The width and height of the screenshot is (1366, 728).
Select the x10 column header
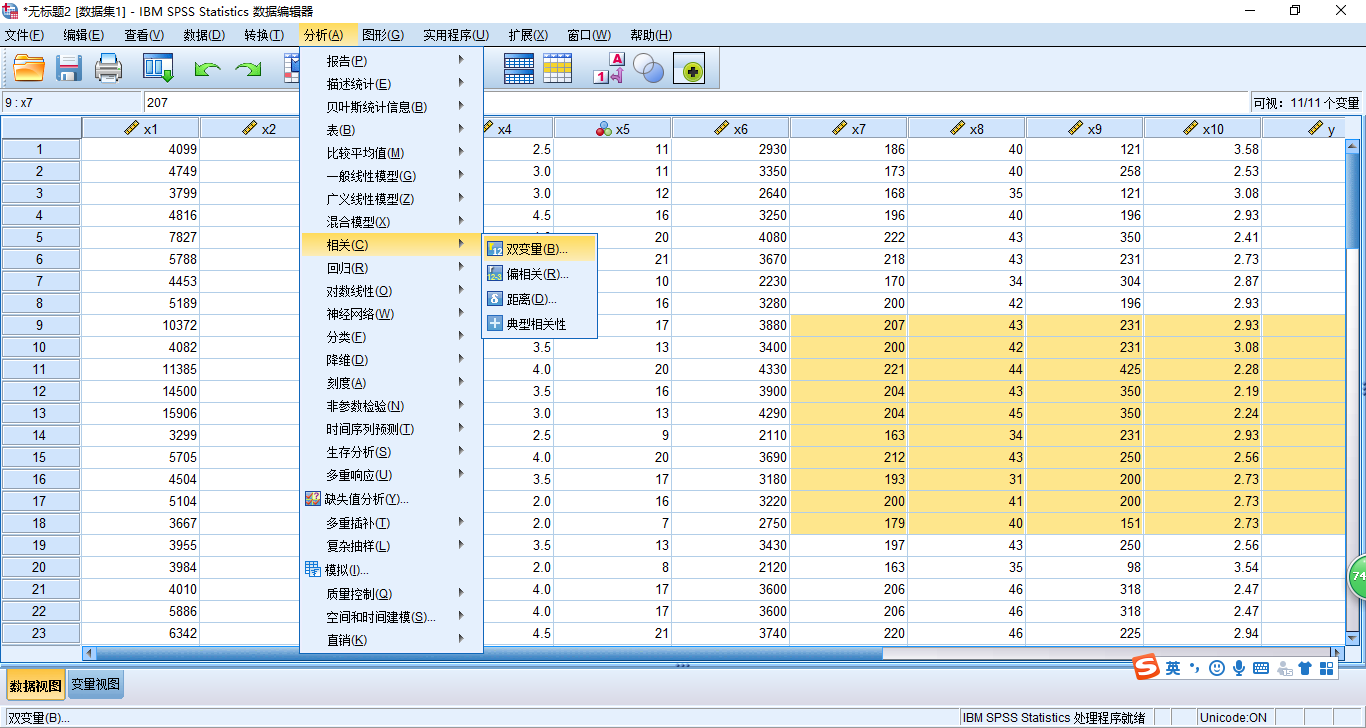pyautogui.click(x=1203, y=128)
